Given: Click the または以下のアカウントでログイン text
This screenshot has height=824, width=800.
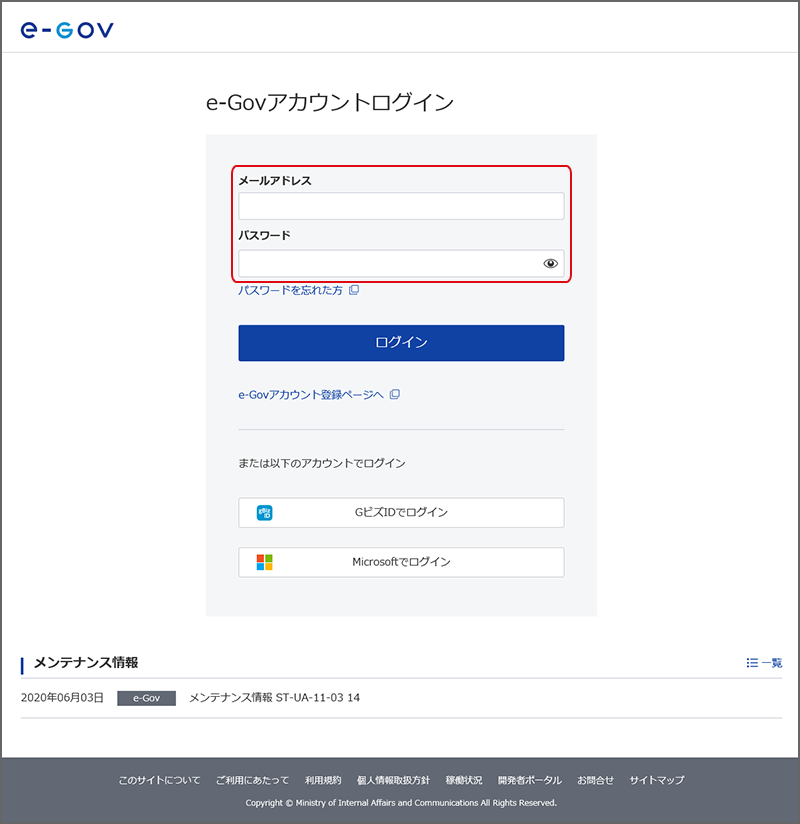Looking at the screenshot, I should click(x=322, y=463).
